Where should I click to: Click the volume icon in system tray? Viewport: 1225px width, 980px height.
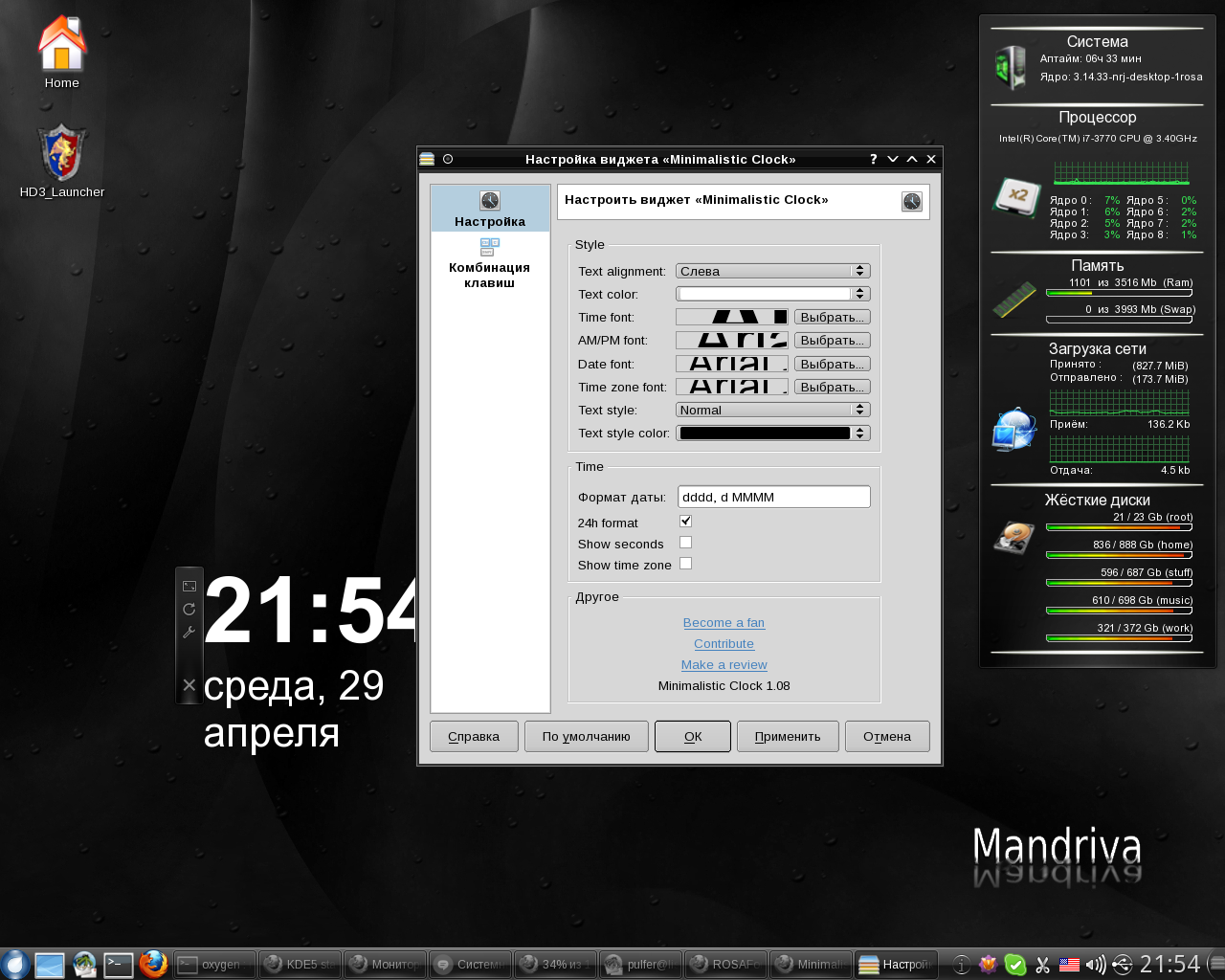tap(1095, 965)
